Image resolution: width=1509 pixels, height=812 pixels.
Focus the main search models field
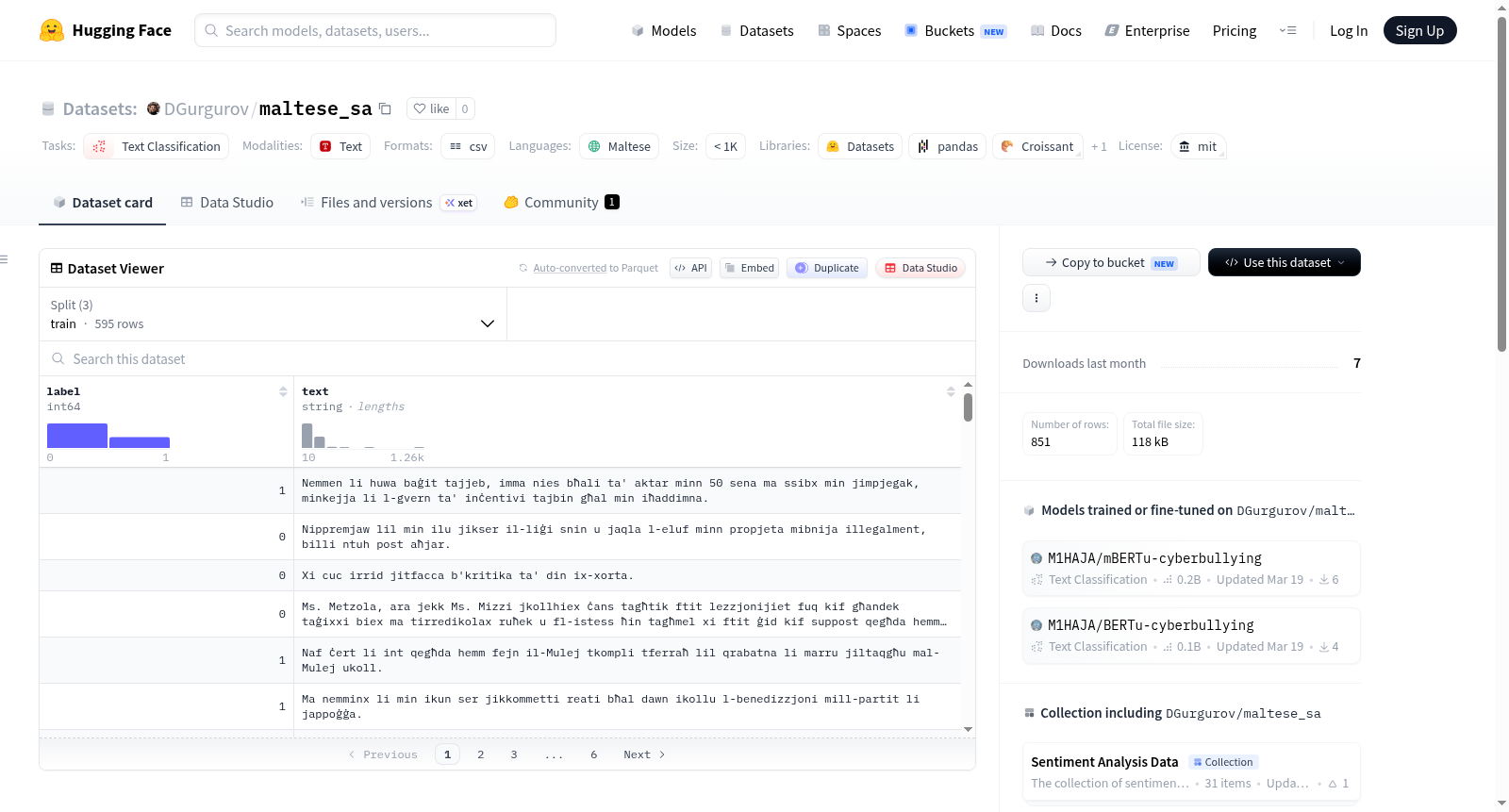click(375, 30)
